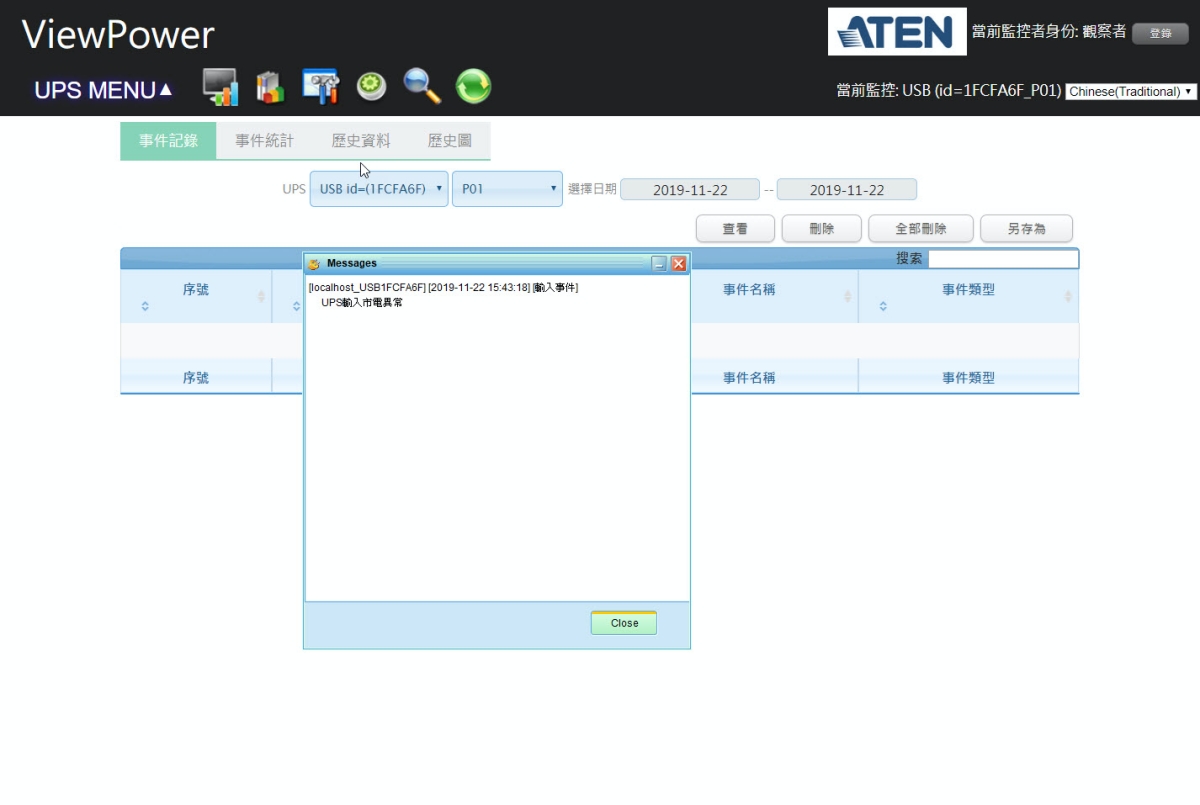Click the monitor with bar chart icon
Image resolution: width=1200 pixels, height=805 pixels.
point(220,87)
